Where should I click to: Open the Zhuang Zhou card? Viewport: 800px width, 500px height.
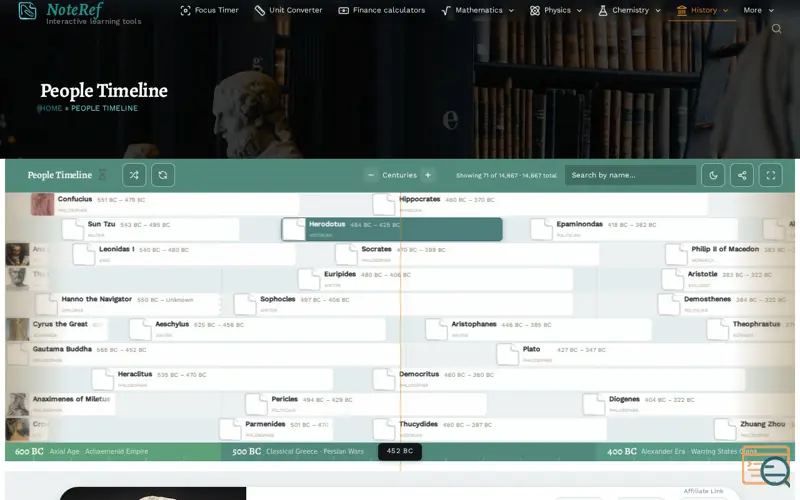point(754,429)
